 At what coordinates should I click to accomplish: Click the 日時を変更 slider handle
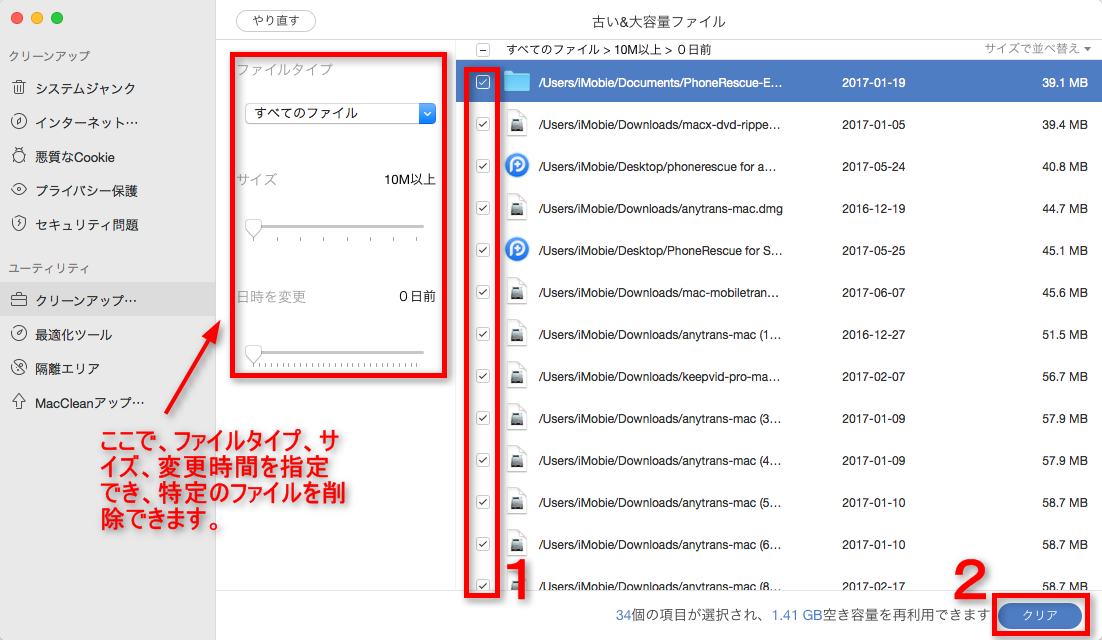253,354
